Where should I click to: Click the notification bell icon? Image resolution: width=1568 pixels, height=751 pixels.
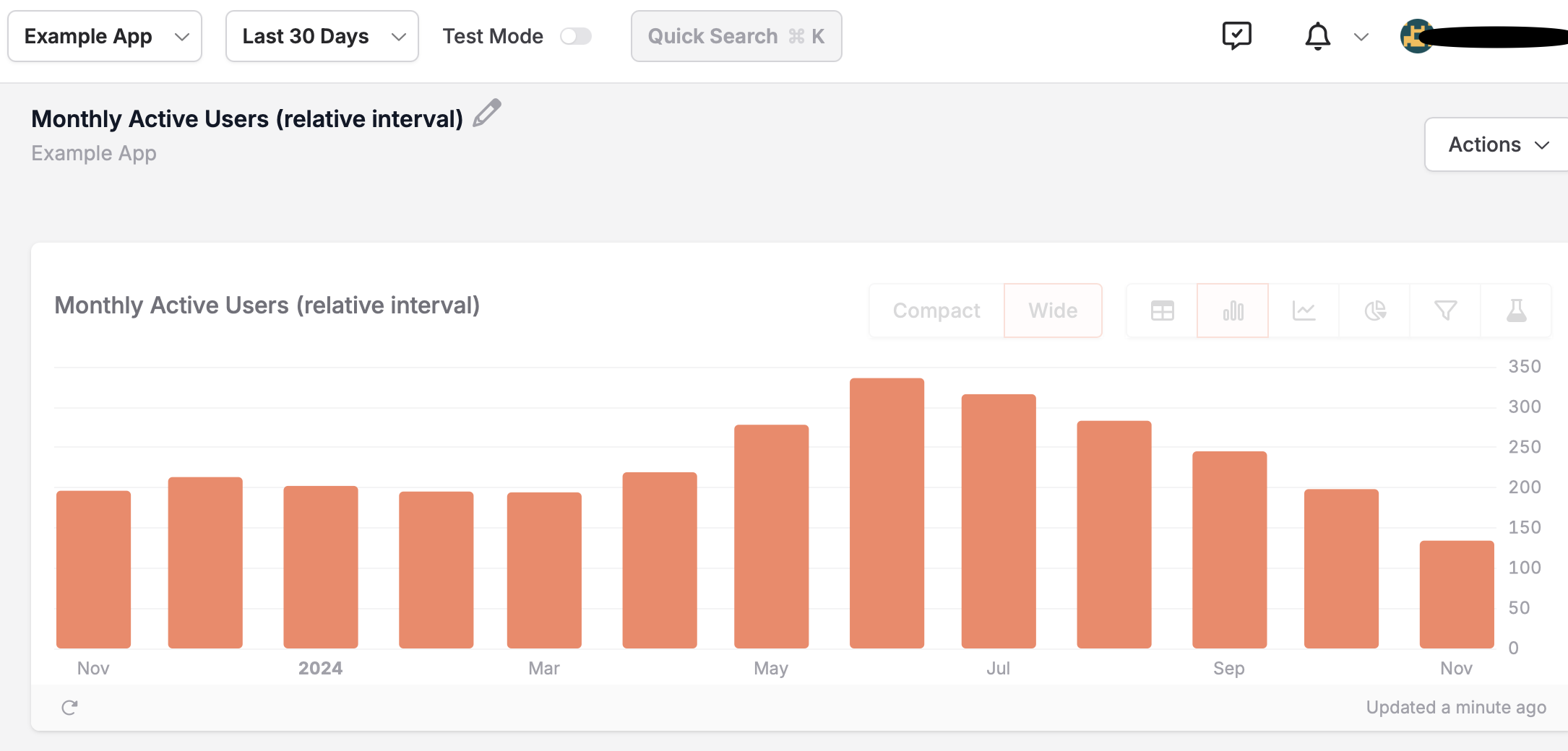(1317, 36)
